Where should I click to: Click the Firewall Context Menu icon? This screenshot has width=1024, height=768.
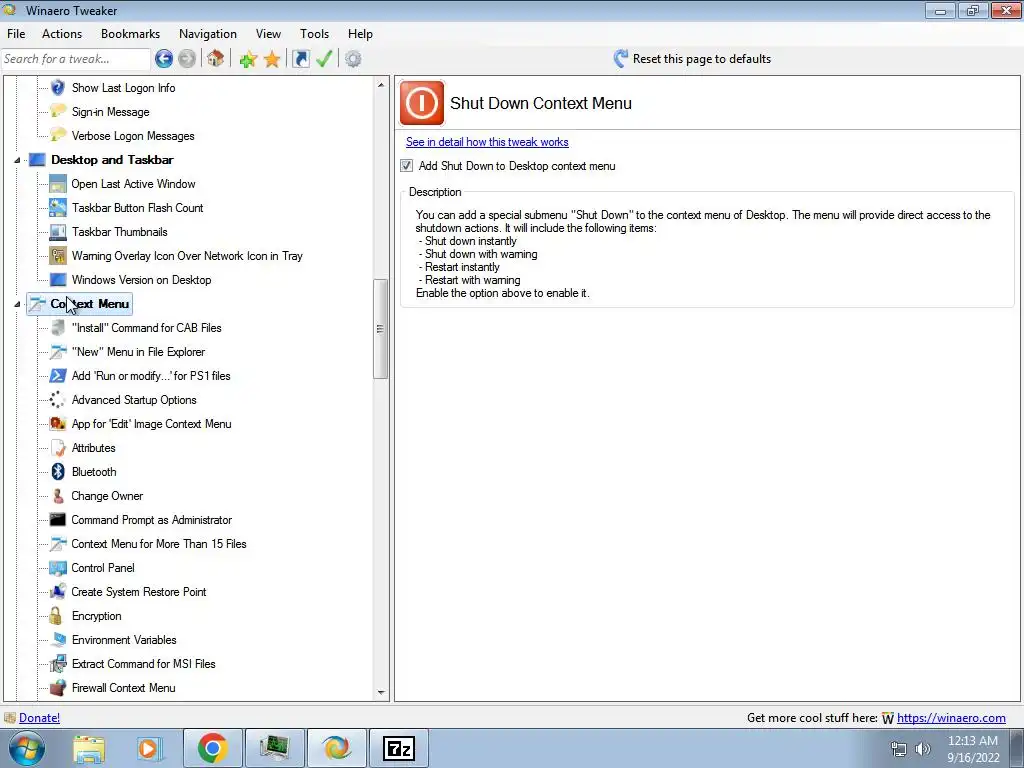pos(57,688)
